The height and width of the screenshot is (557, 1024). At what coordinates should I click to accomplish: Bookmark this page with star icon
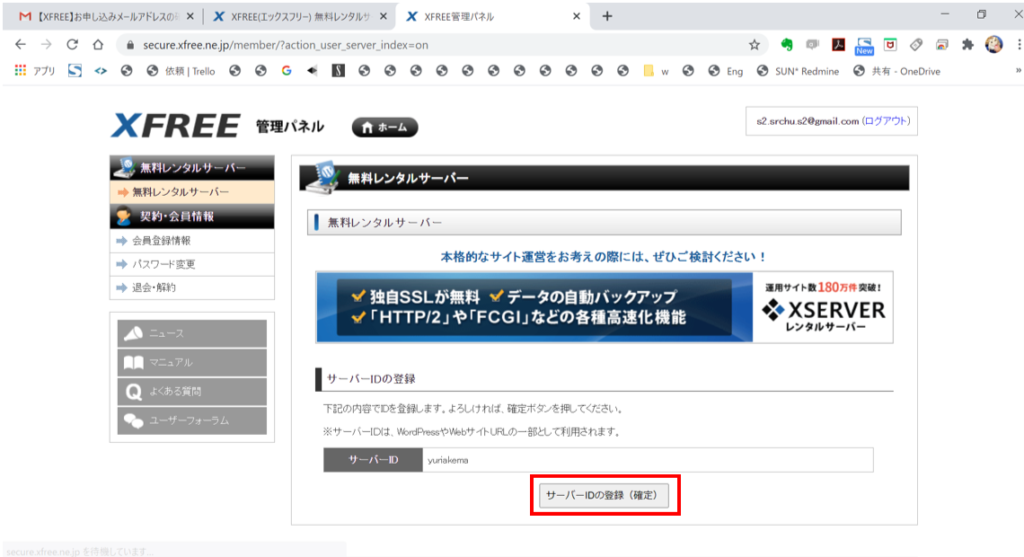tap(754, 44)
